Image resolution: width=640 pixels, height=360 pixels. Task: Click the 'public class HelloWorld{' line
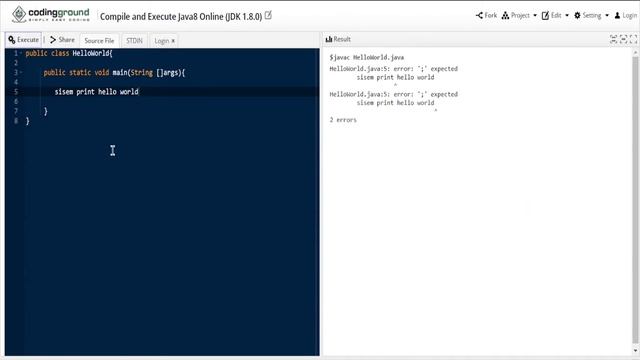(x=69, y=53)
